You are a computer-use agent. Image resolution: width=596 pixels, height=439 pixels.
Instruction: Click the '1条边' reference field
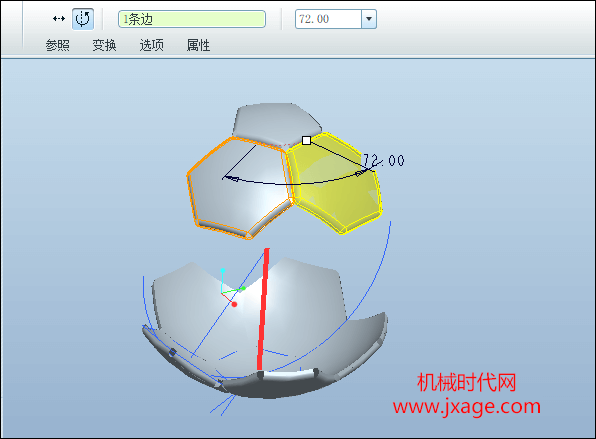[192, 19]
